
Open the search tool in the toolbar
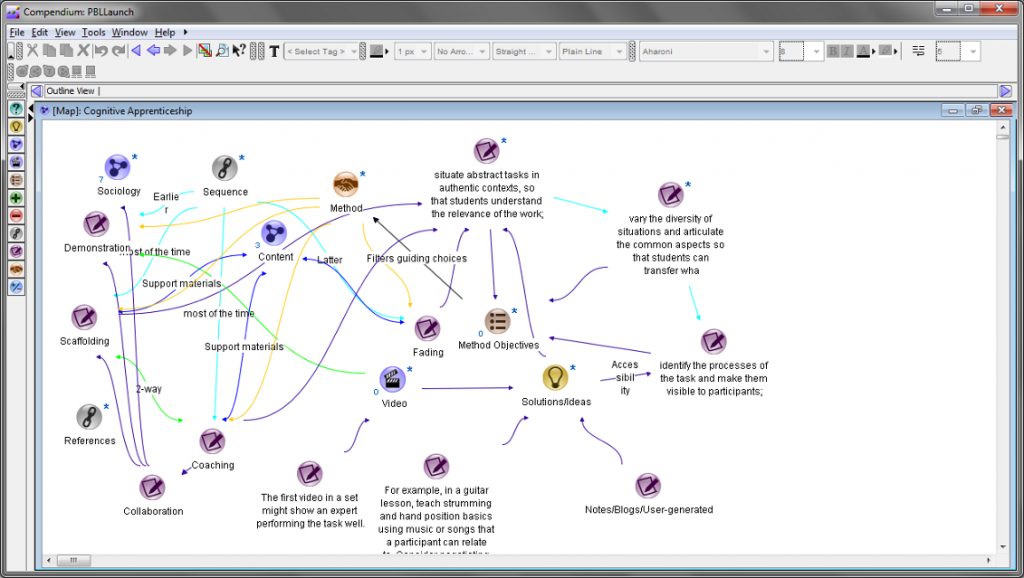click(221, 52)
